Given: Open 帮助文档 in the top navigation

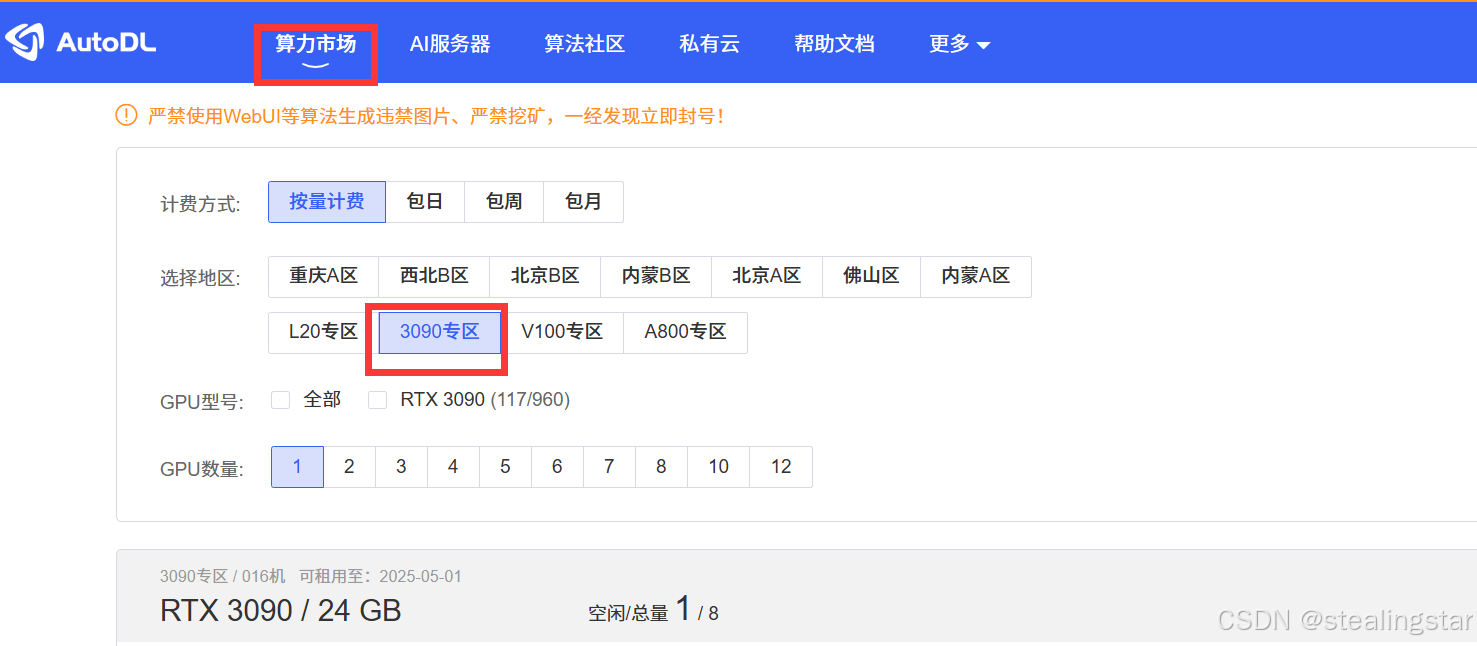Looking at the screenshot, I should point(834,44).
